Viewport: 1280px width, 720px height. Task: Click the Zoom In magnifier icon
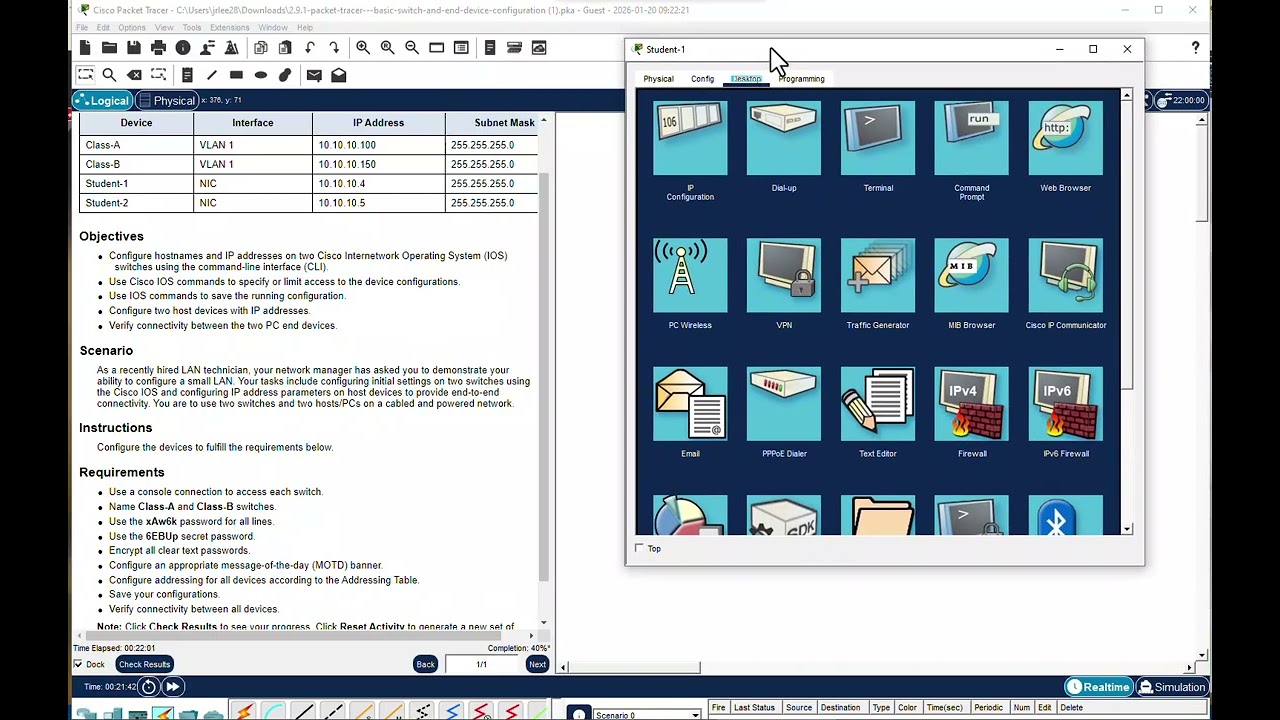coord(363,48)
